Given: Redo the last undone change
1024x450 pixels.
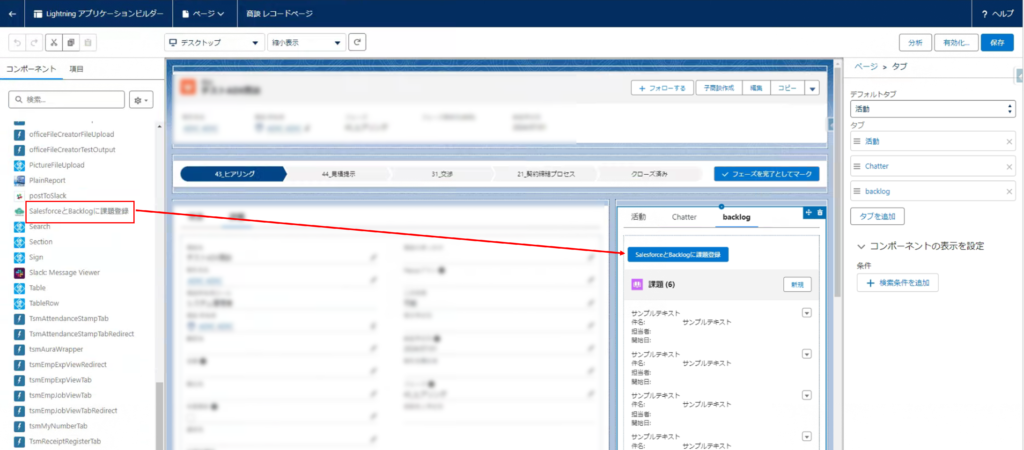Looking at the screenshot, I should point(35,42).
